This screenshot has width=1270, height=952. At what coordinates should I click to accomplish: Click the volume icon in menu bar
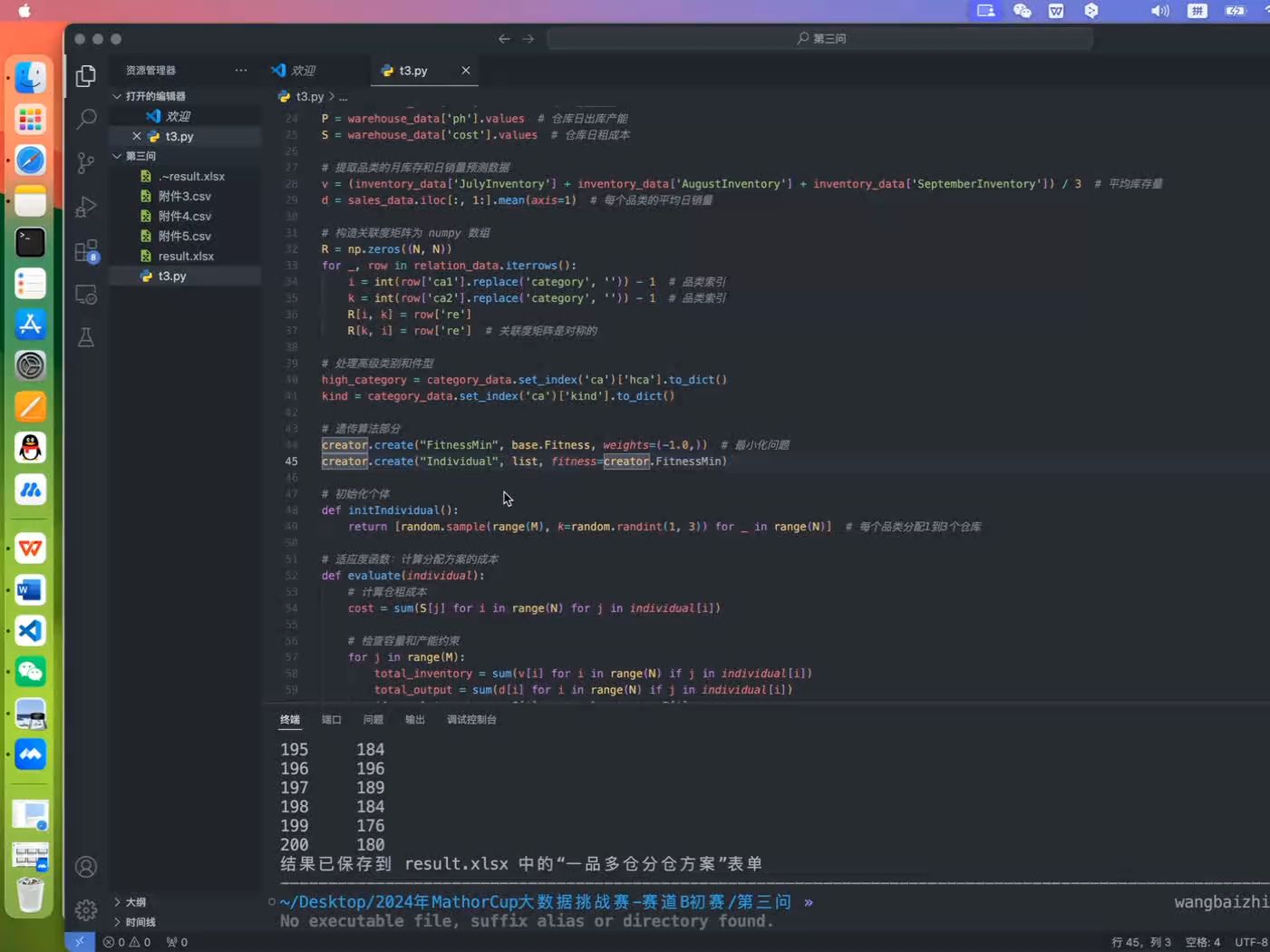[x=1159, y=11]
